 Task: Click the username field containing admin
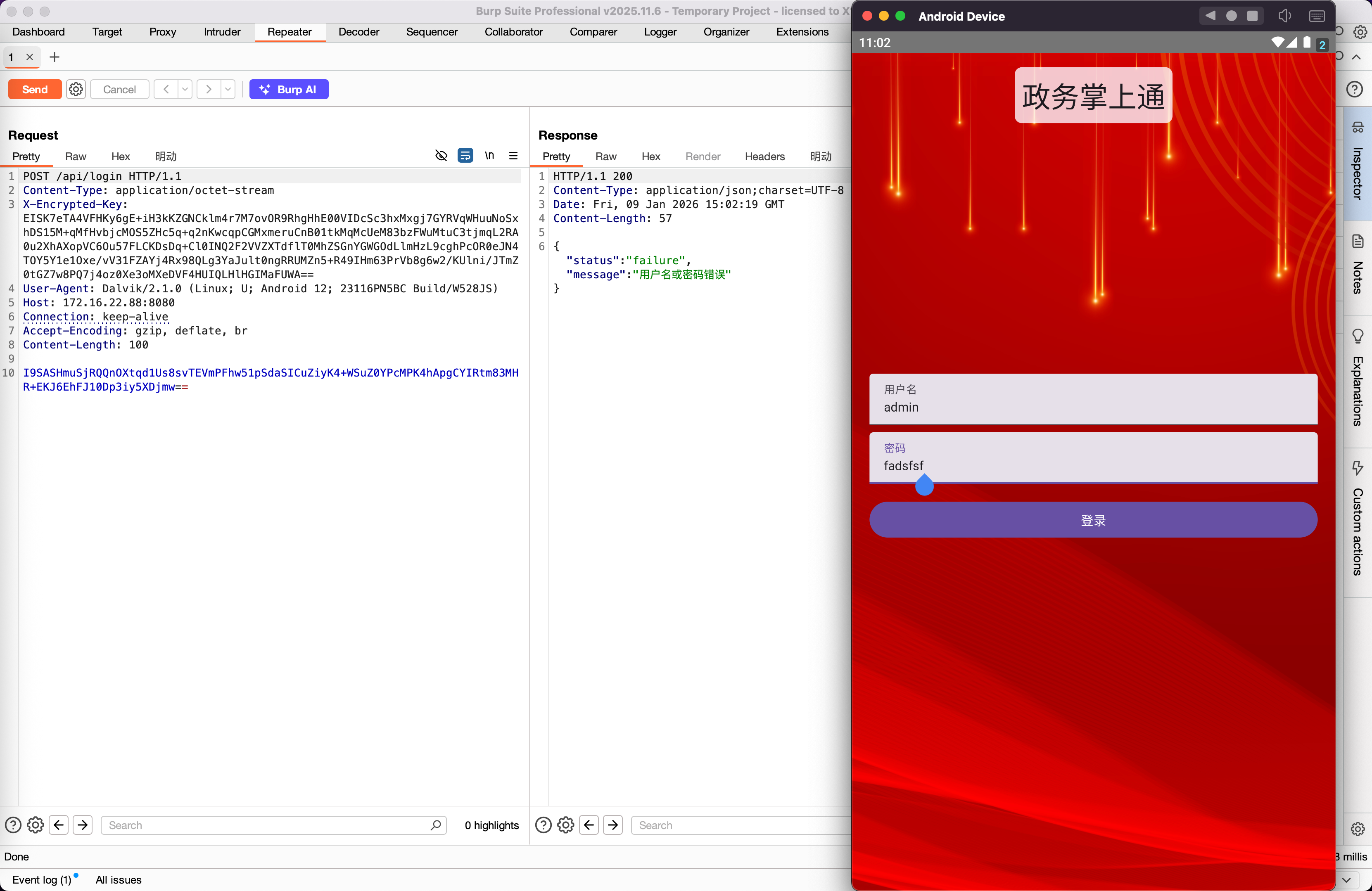coord(1093,399)
